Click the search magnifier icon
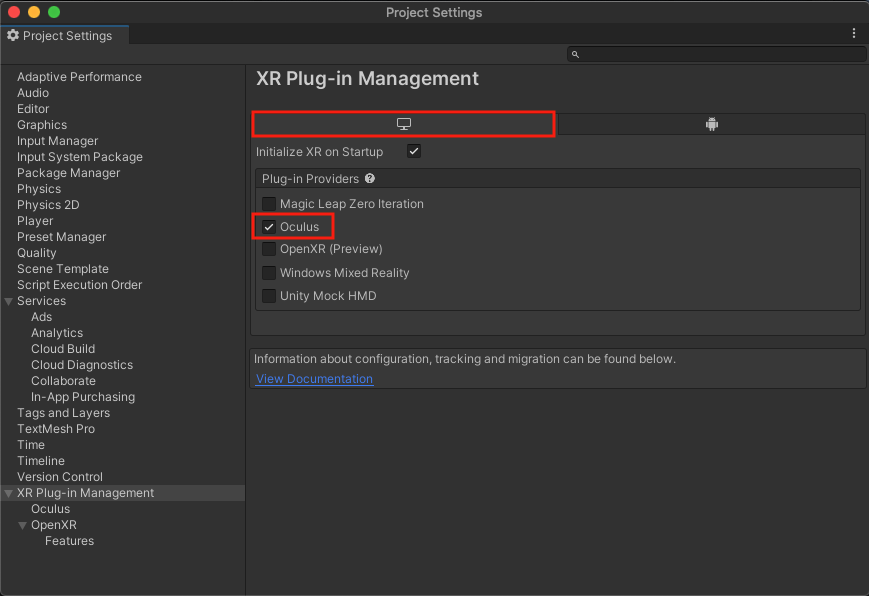The width and height of the screenshot is (869, 596). tap(575, 55)
